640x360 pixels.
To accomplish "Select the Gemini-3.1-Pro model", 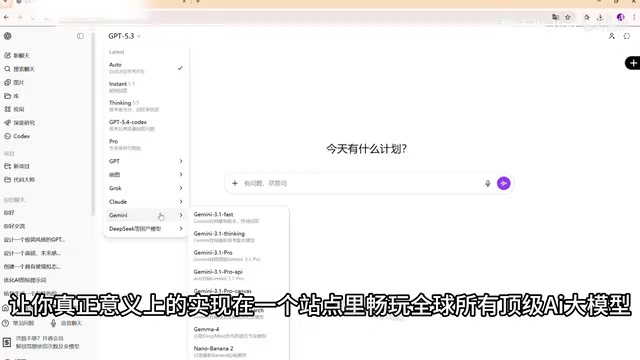I will pos(240,256).
